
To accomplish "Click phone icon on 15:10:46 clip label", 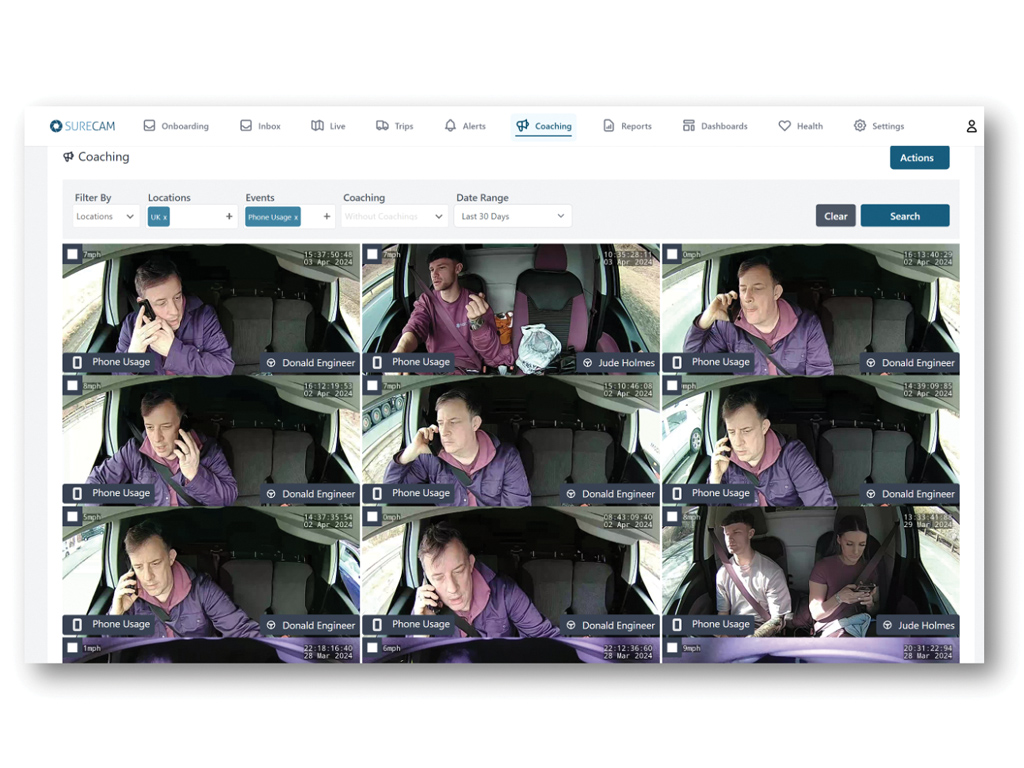I will pos(377,494).
